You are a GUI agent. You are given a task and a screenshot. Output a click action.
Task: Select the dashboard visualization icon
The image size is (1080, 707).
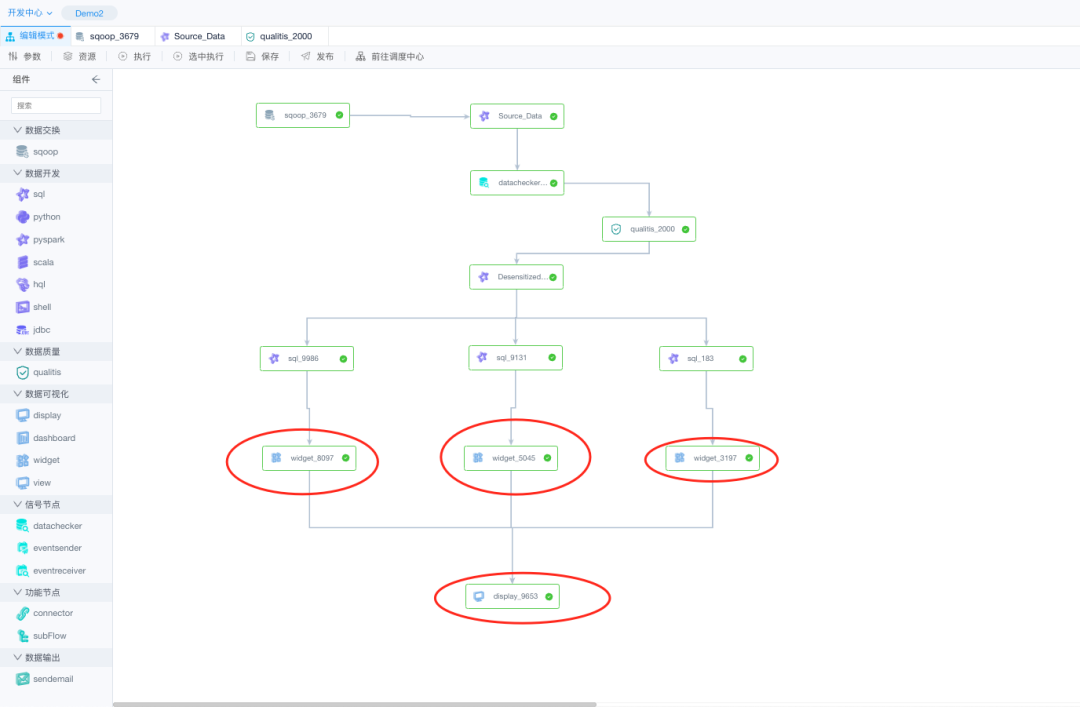pos(22,438)
